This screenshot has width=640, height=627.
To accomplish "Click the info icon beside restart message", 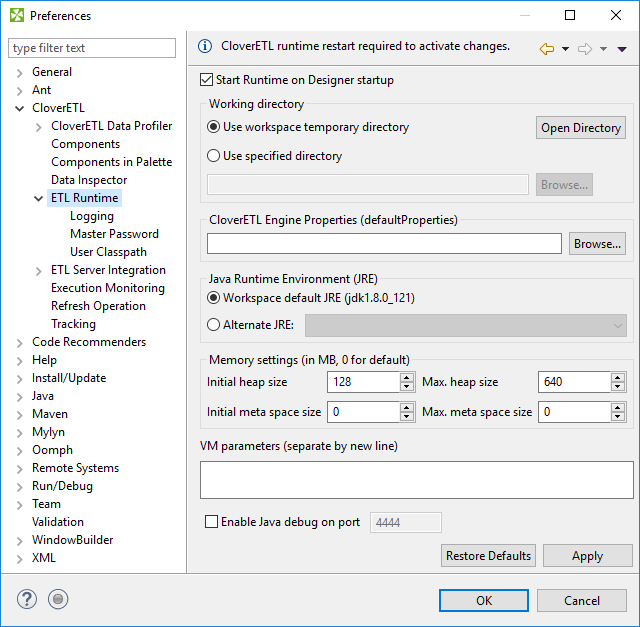I will coord(205,46).
